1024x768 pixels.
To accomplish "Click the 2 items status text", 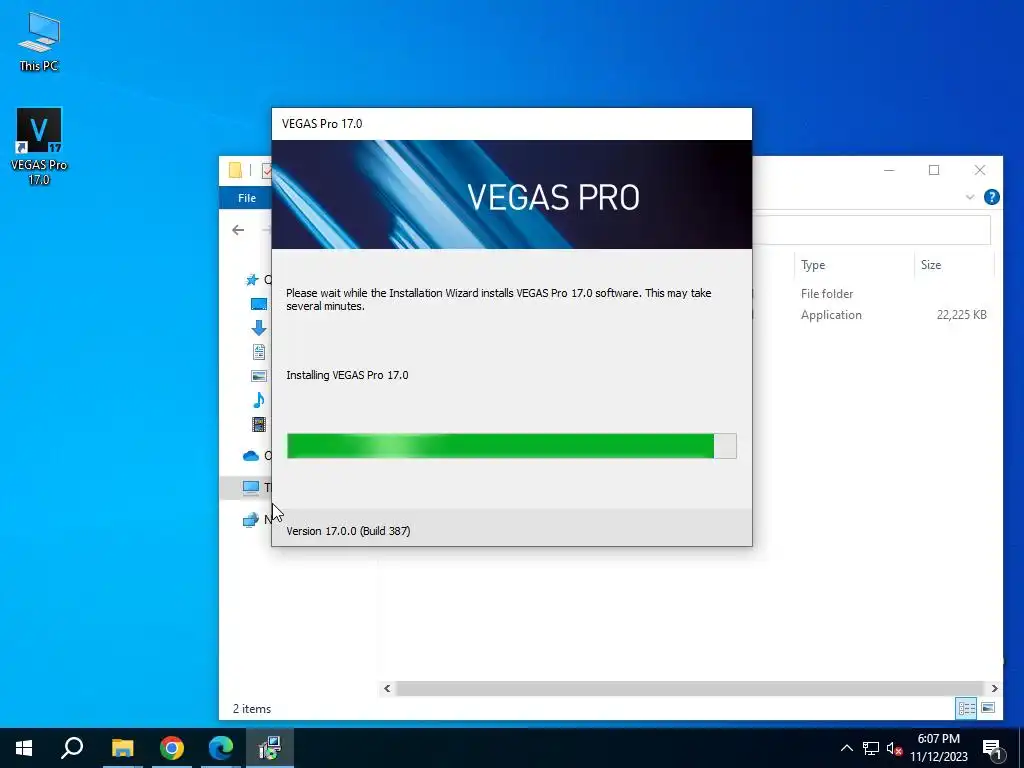I will (252, 709).
